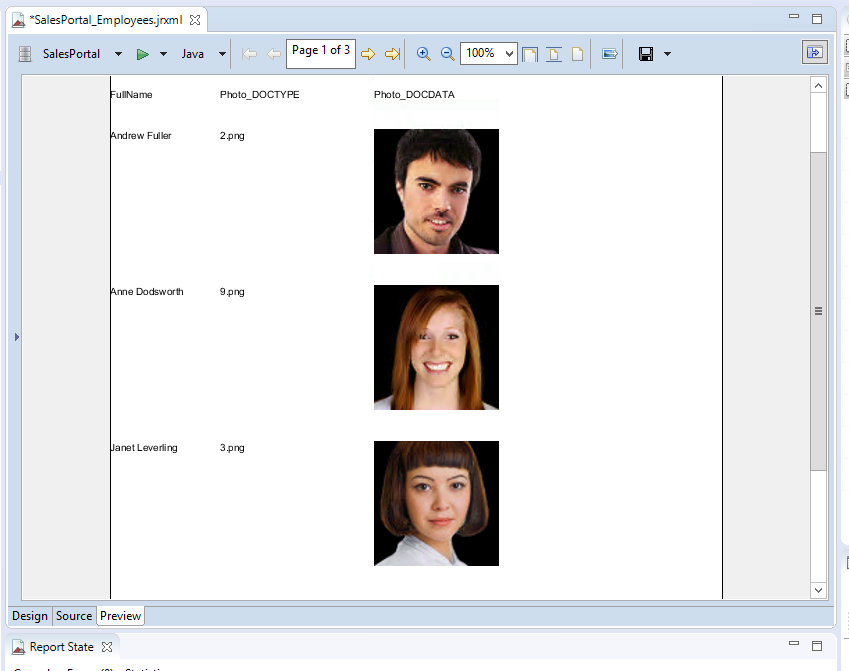The image size is (849, 671).
Task: Click the Photo_DOCTYPE column header
Action: pos(259,95)
